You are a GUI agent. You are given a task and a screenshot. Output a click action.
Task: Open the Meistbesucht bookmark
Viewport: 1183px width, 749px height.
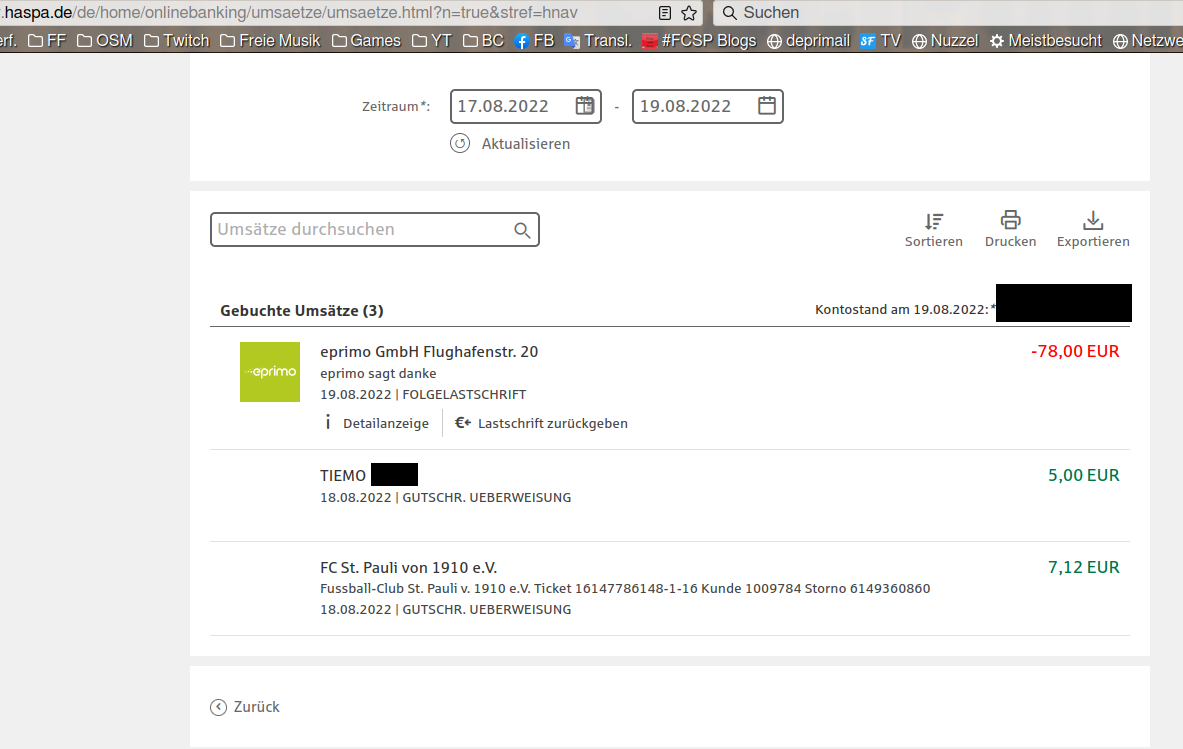(x=1046, y=41)
